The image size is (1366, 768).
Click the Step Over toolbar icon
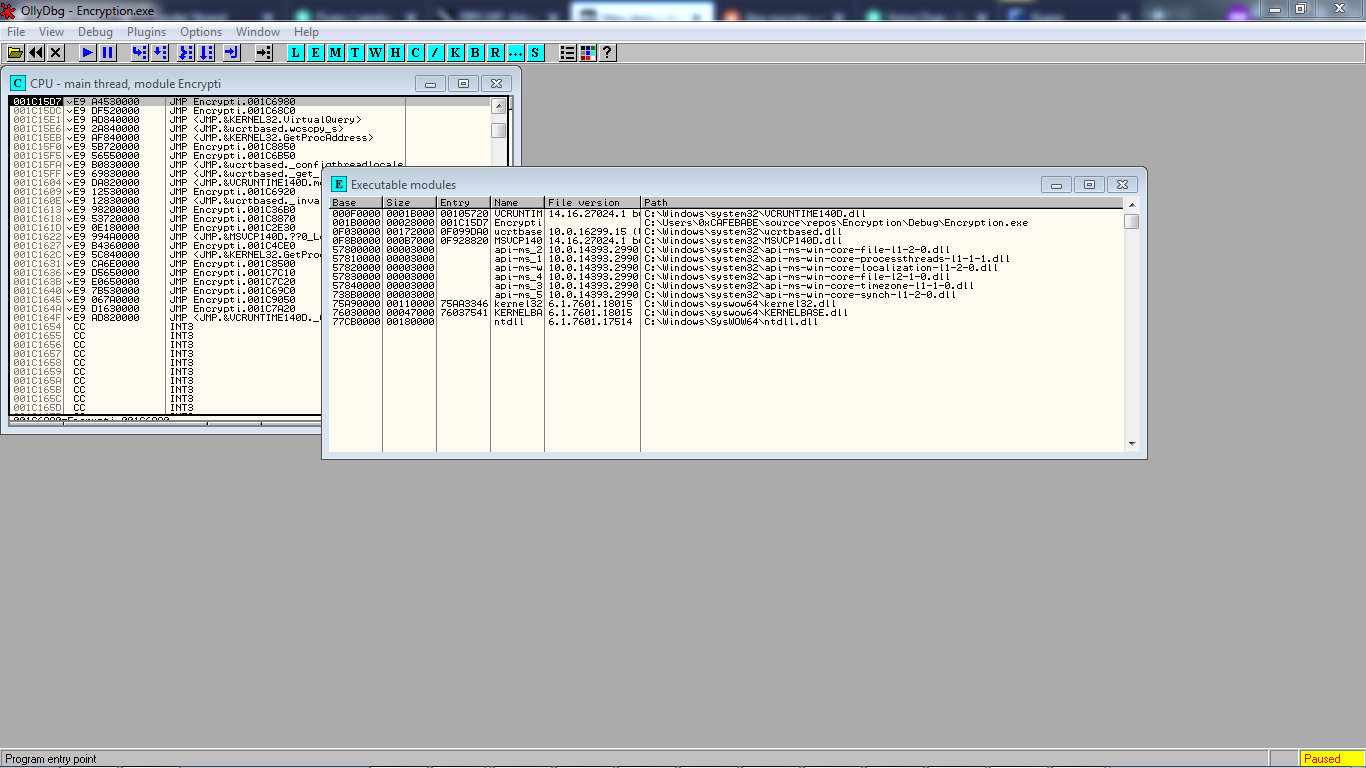(x=158, y=53)
